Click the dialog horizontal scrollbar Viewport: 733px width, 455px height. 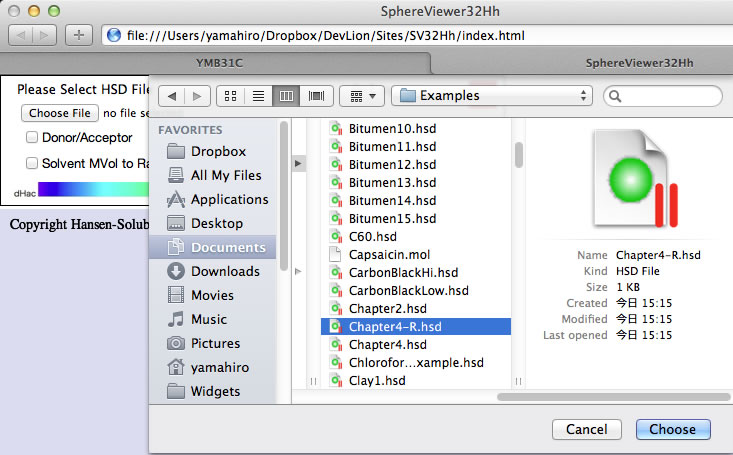pos(613,397)
